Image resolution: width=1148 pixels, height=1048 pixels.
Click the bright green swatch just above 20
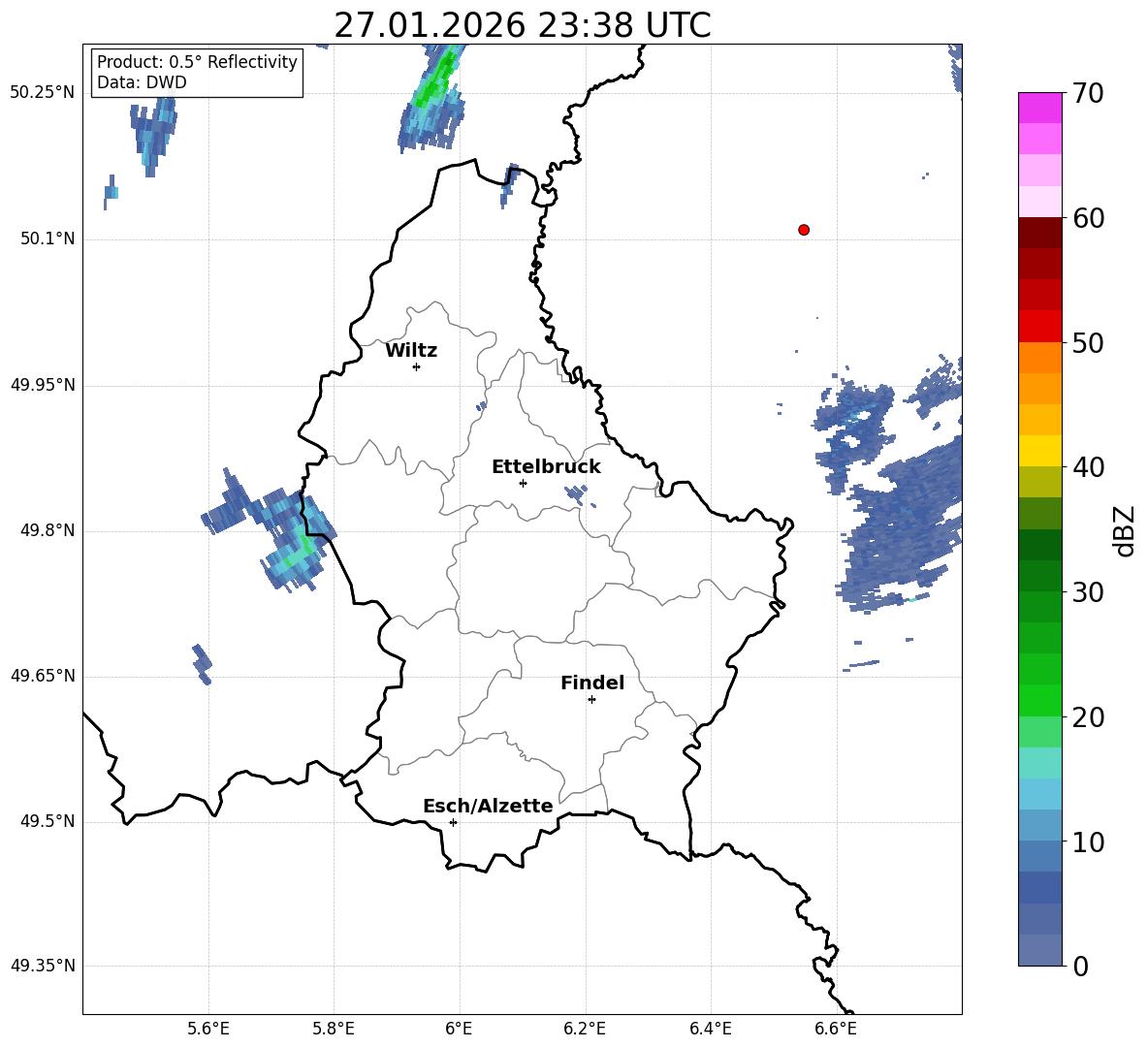coord(1040,701)
